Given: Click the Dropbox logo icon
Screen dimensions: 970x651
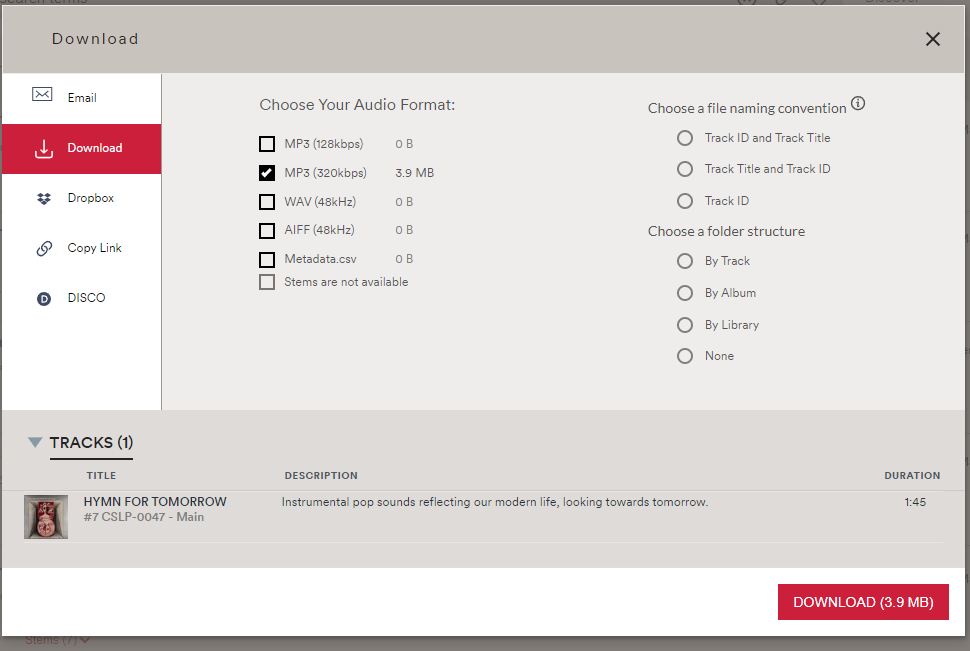Looking at the screenshot, I should 44,199.
